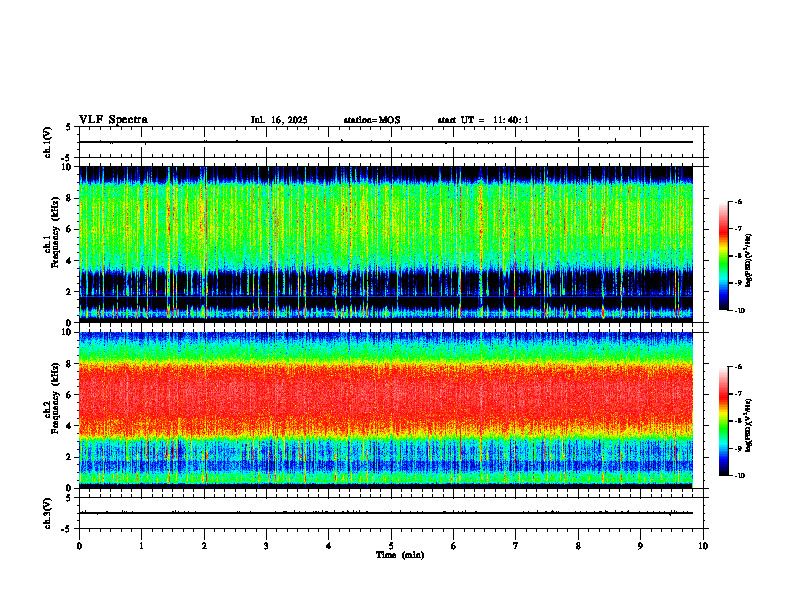The height and width of the screenshot is (612, 792).
Task: Click time axis tick label 0
Action: [x=79, y=546]
